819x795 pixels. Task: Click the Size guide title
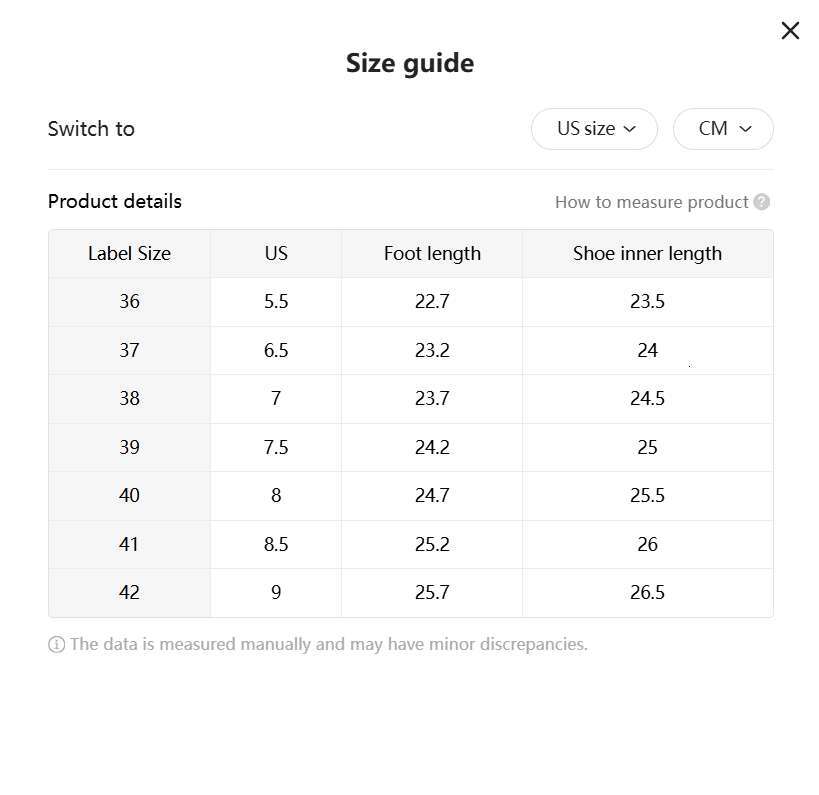pos(410,63)
